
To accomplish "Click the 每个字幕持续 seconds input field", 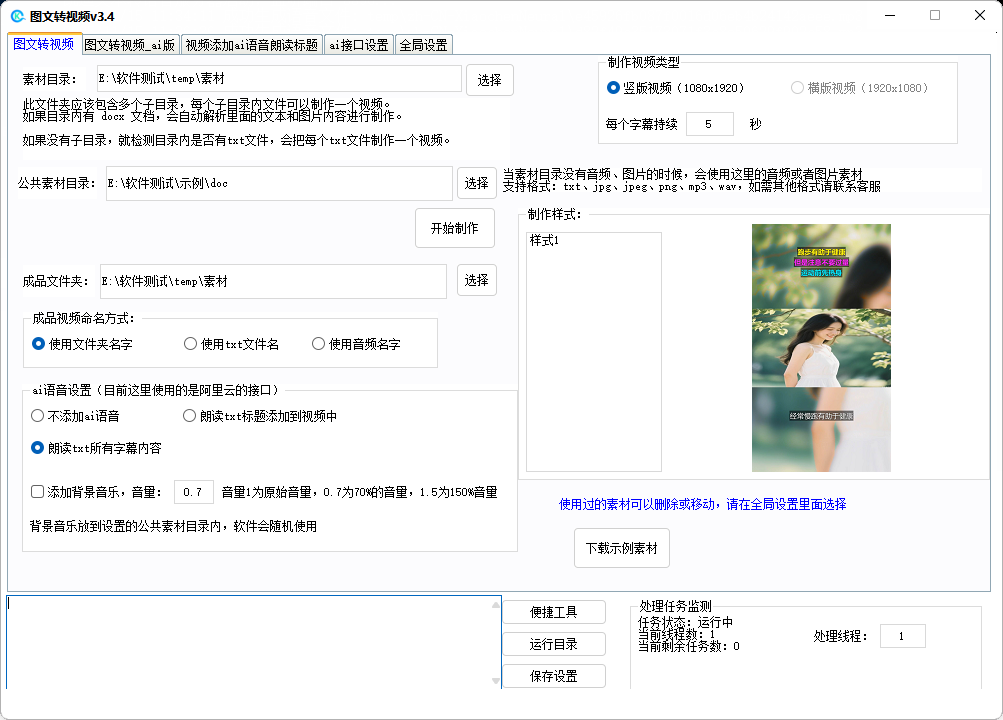I will (x=709, y=124).
